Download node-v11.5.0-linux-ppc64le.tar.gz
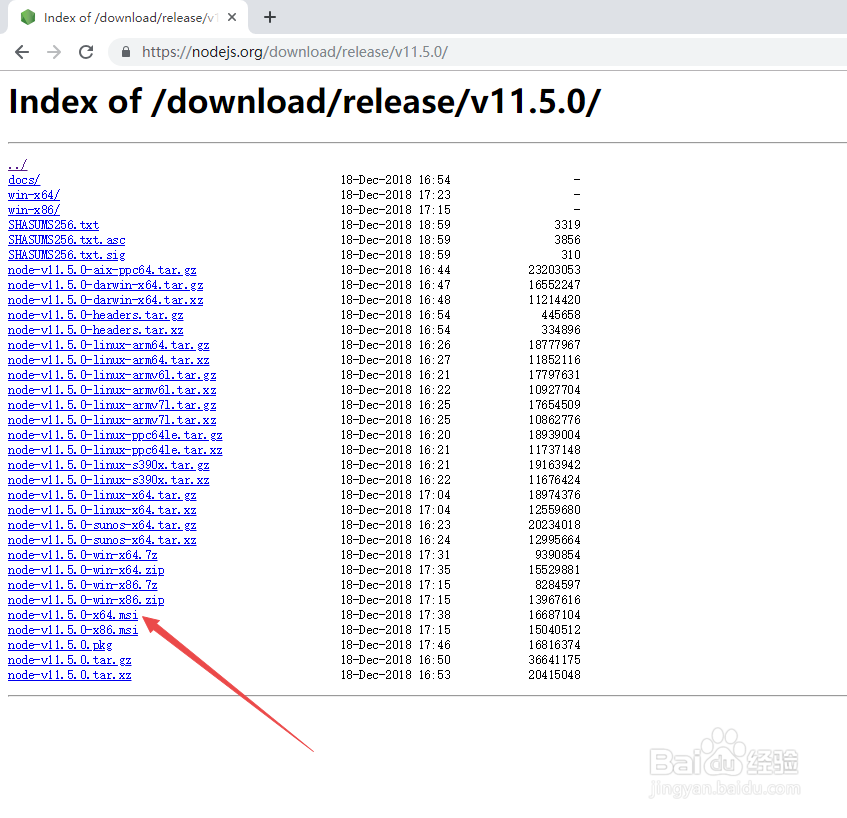 [x=115, y=435]
